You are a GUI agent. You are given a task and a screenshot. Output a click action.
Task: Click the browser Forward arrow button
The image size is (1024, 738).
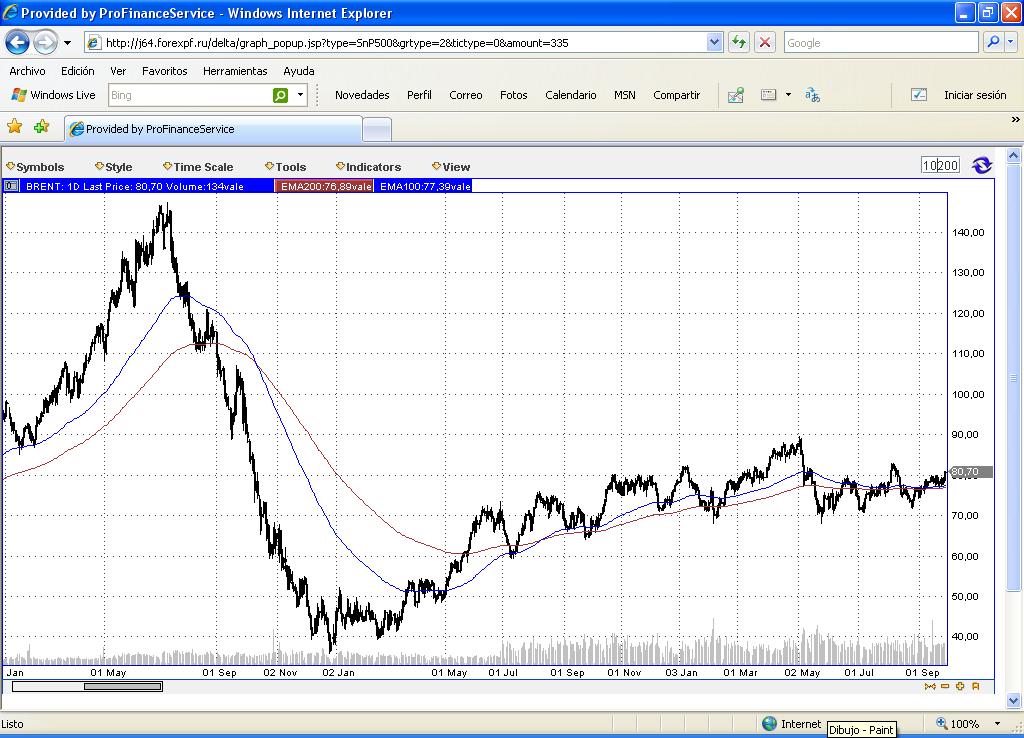(x=45, y=43)
